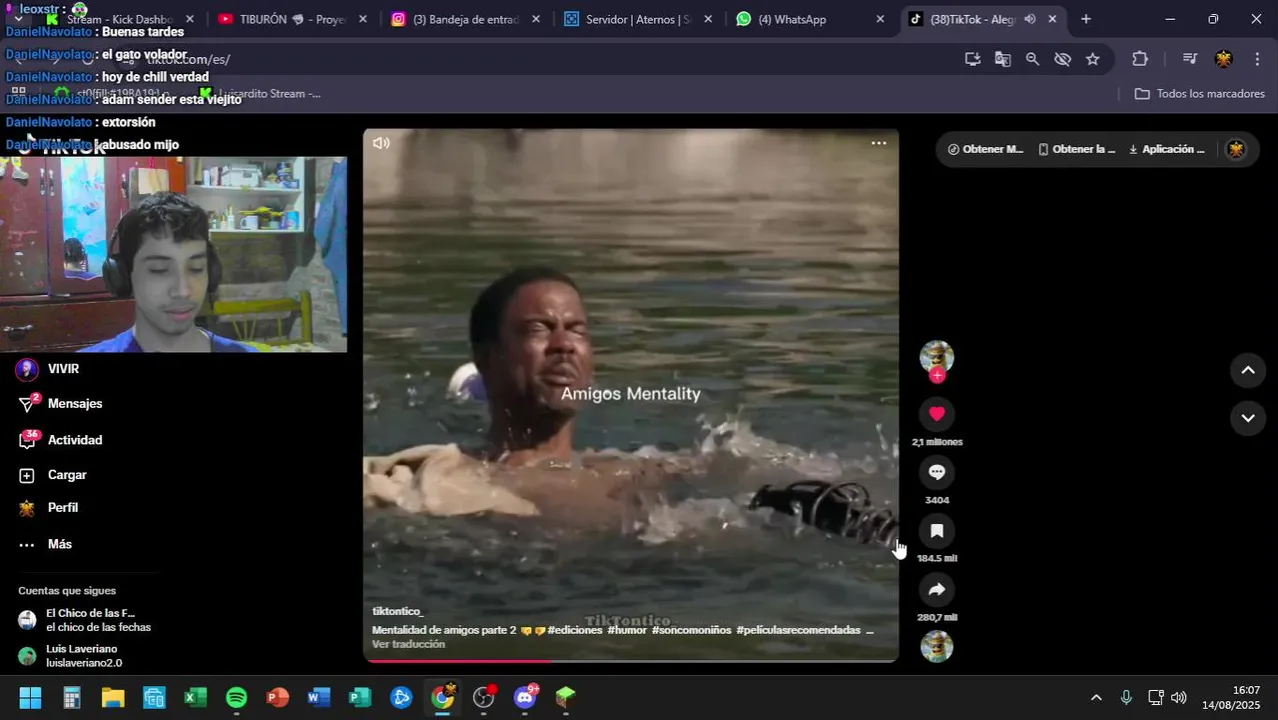Open the sound disc at bottom of action bar
This screenshot has height=720, width=1278.
(x=936, y=647)
